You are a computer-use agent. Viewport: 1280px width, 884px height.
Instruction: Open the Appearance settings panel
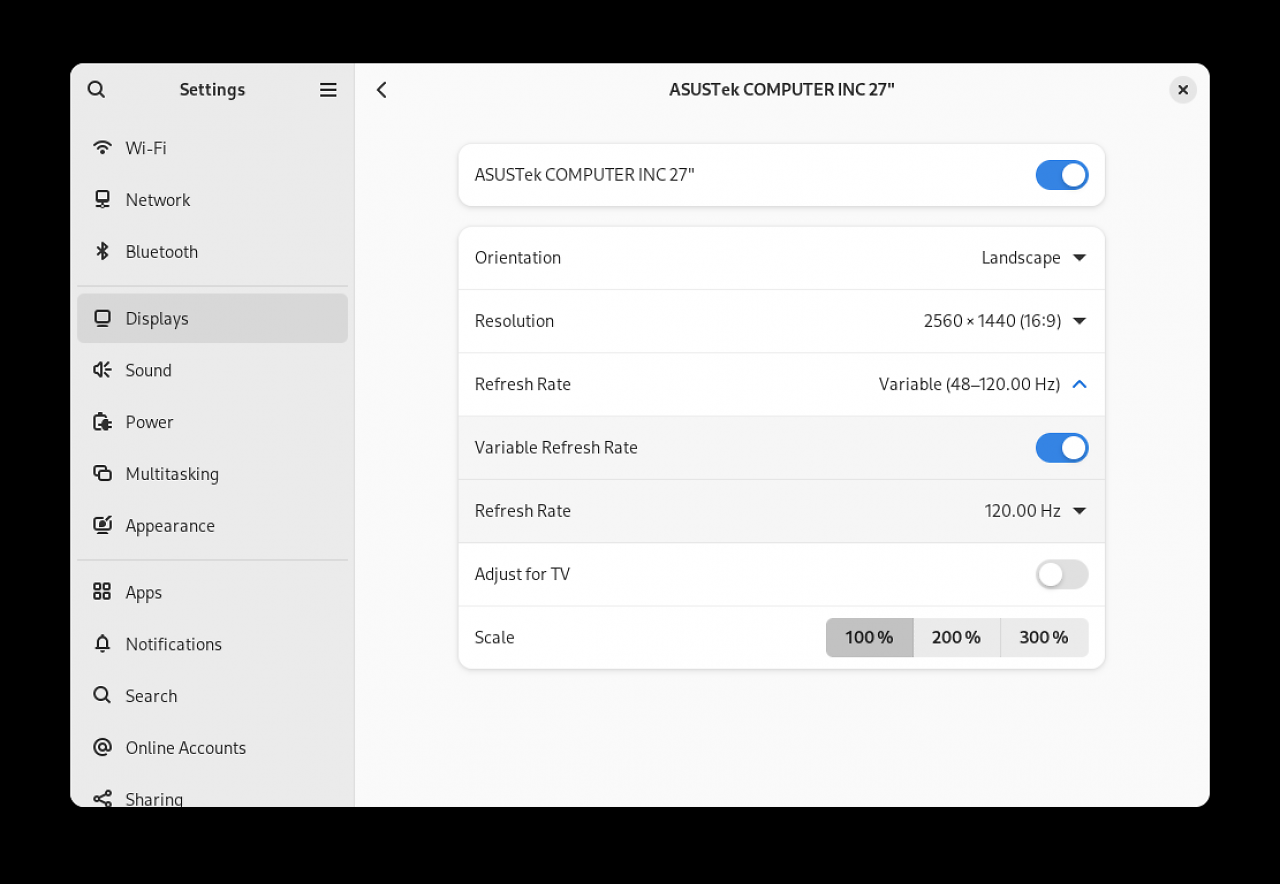point(212,526)
